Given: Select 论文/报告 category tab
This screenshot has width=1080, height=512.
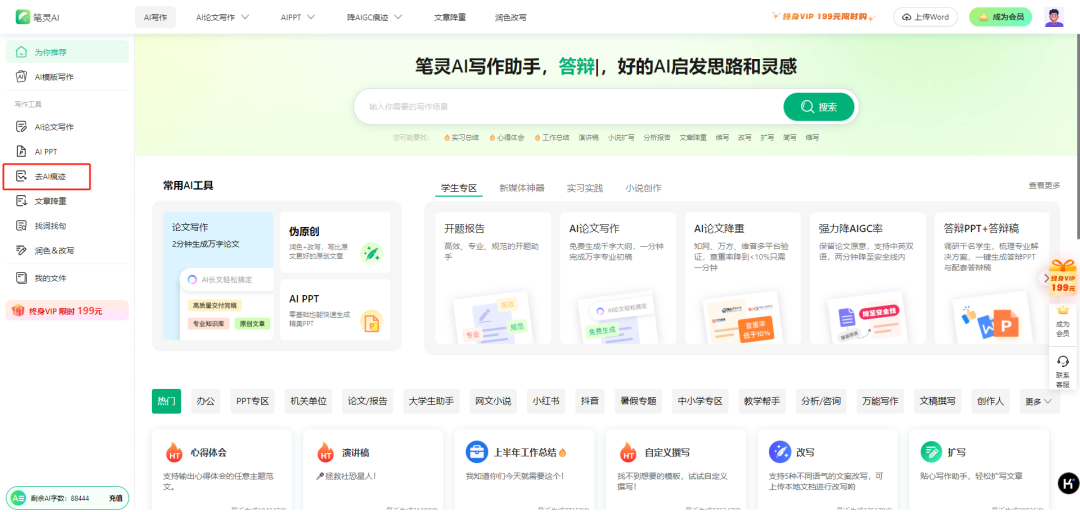Looking at the screenshot, I should [367, 401].
